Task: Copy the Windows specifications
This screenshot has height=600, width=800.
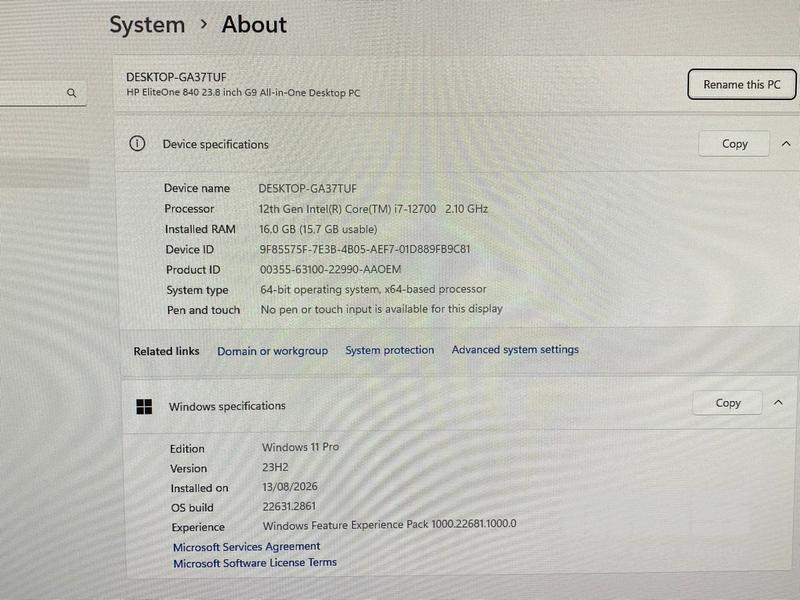Action: click(x=727, y=403)
